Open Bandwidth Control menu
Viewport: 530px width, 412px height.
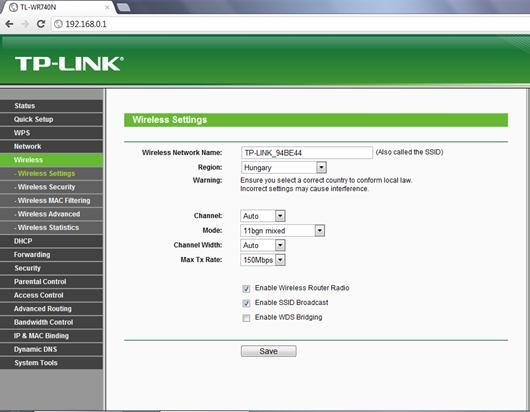[x=51, y=322]
